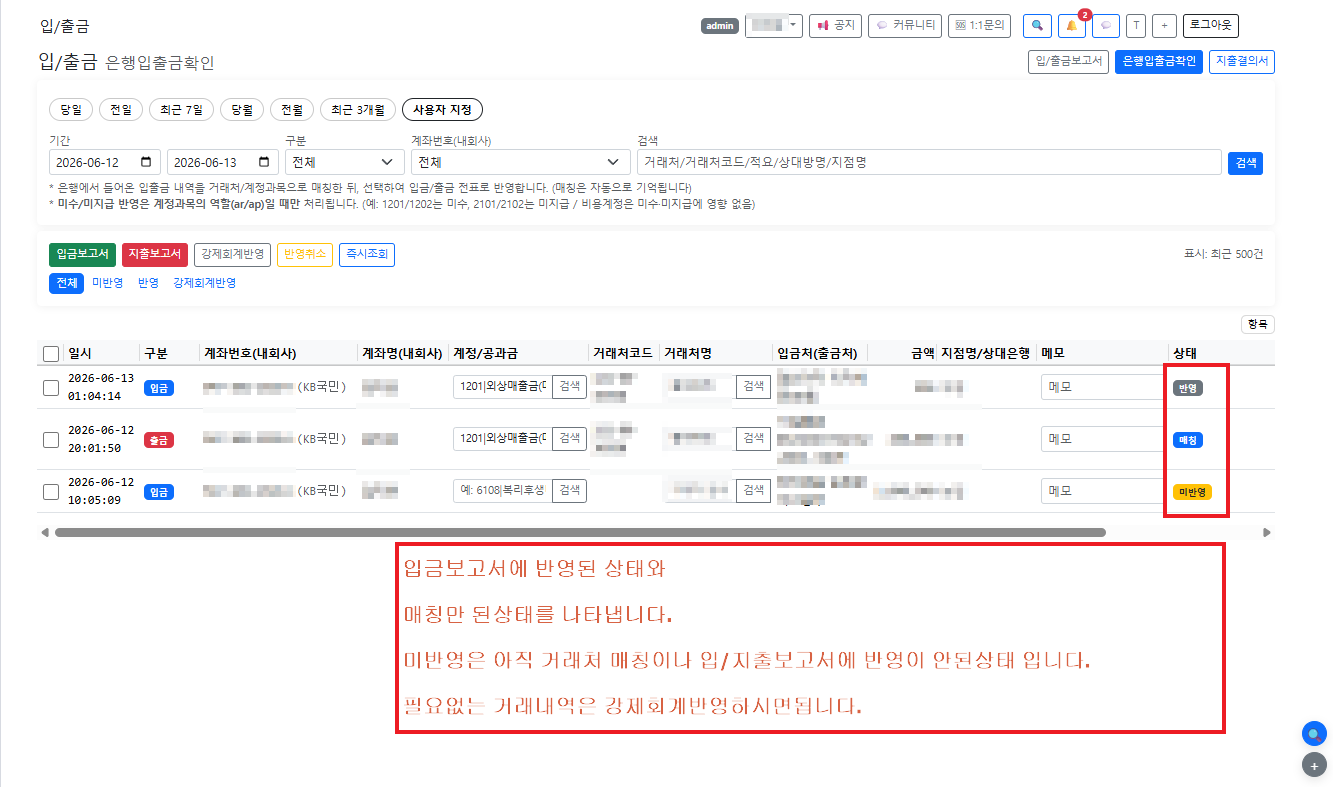Click 로그아웃 to log out
Screen dimensions: 1333x787
(x=1211, y=26)
